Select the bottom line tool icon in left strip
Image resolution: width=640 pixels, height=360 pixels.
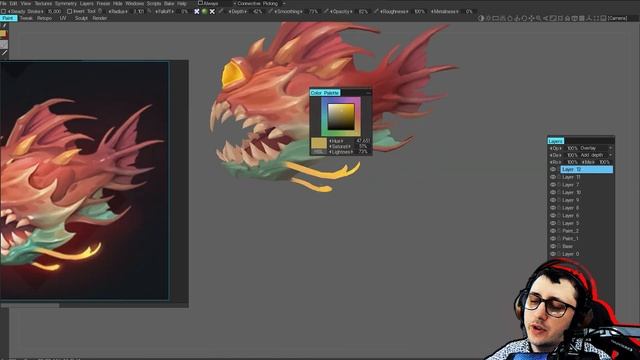click(x=4, y=53)
